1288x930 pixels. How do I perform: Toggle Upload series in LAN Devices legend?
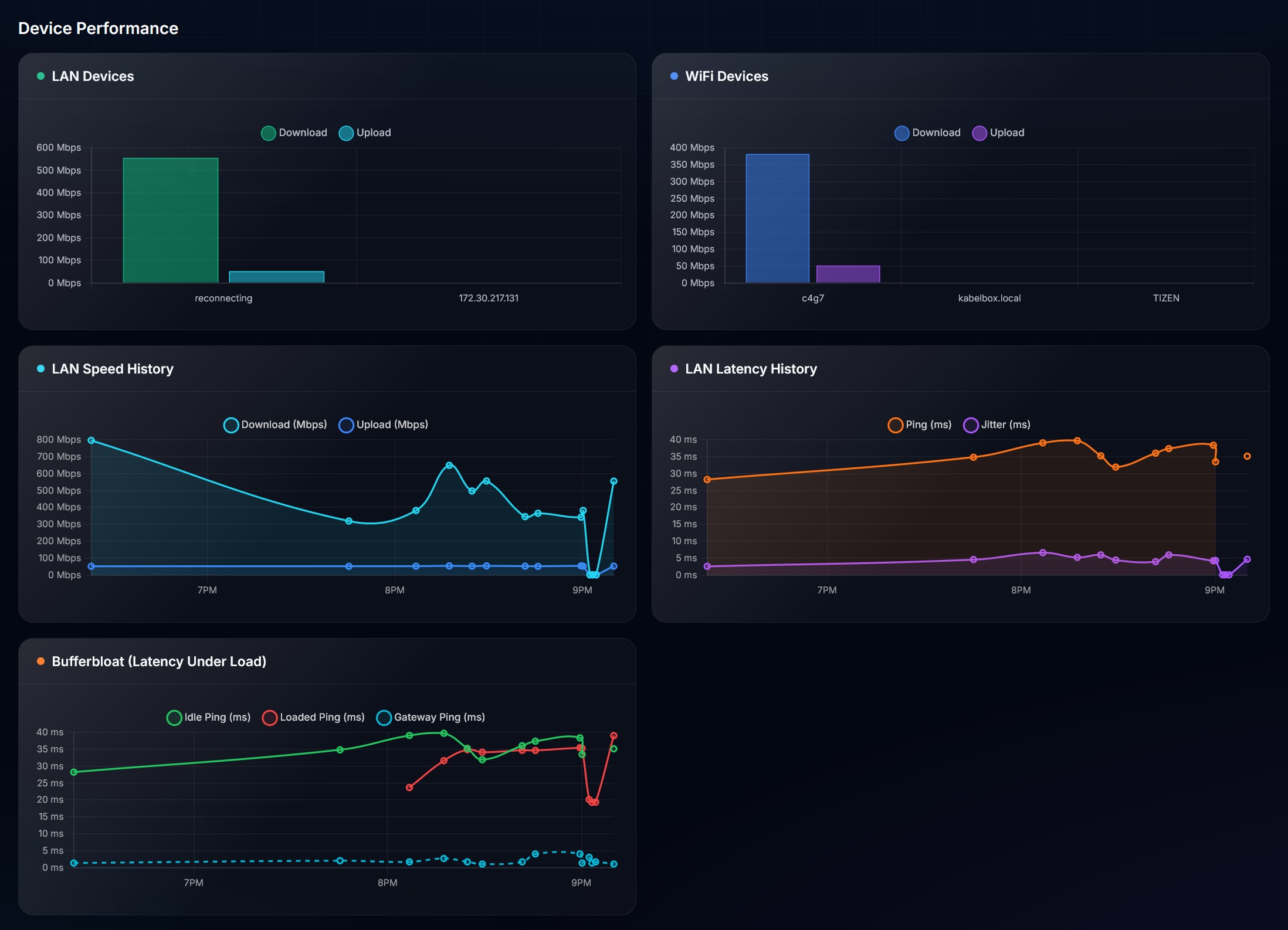(x=365, y=133)
